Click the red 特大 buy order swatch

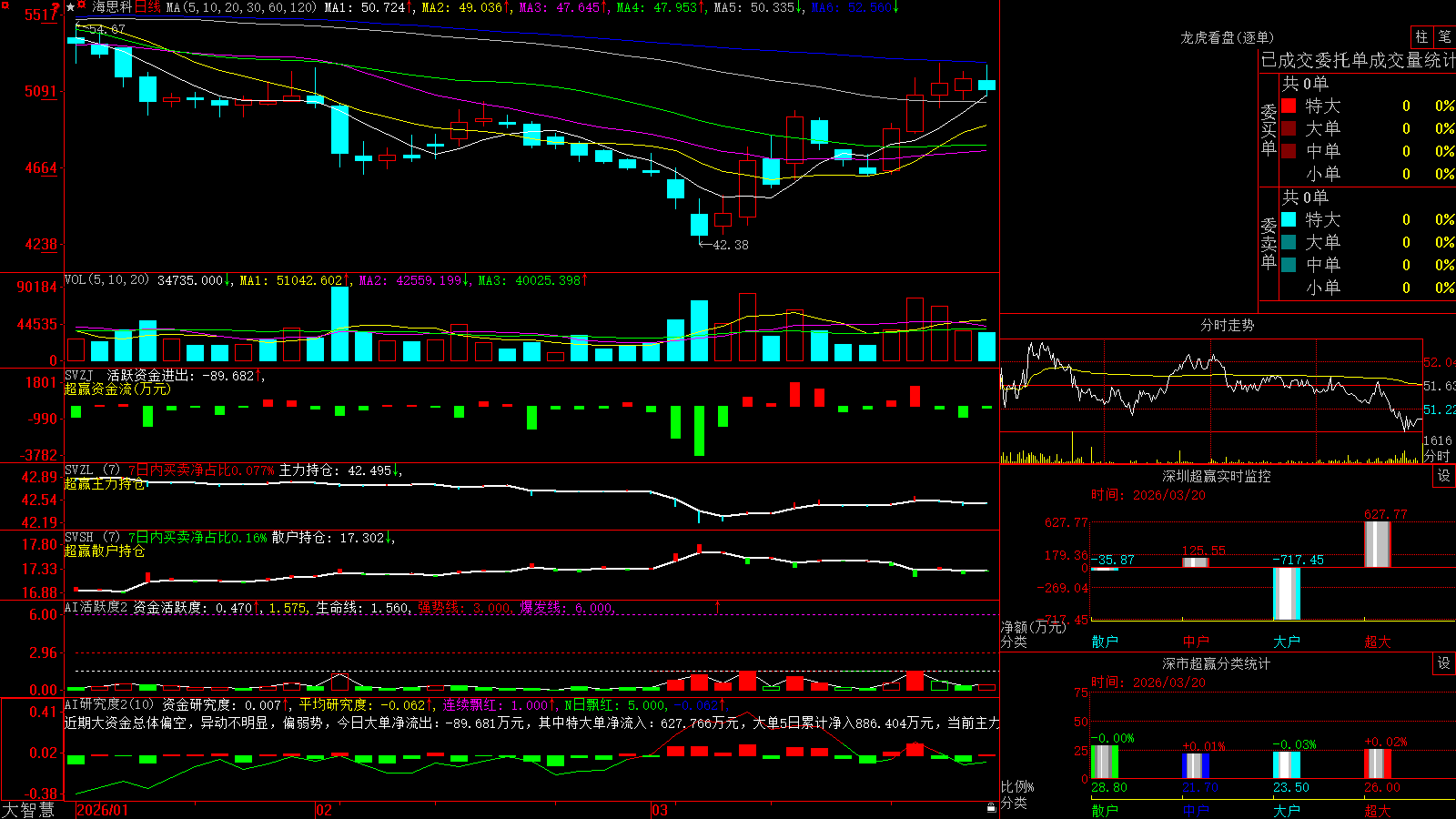pyautogui.click(x=1289, y=106)
